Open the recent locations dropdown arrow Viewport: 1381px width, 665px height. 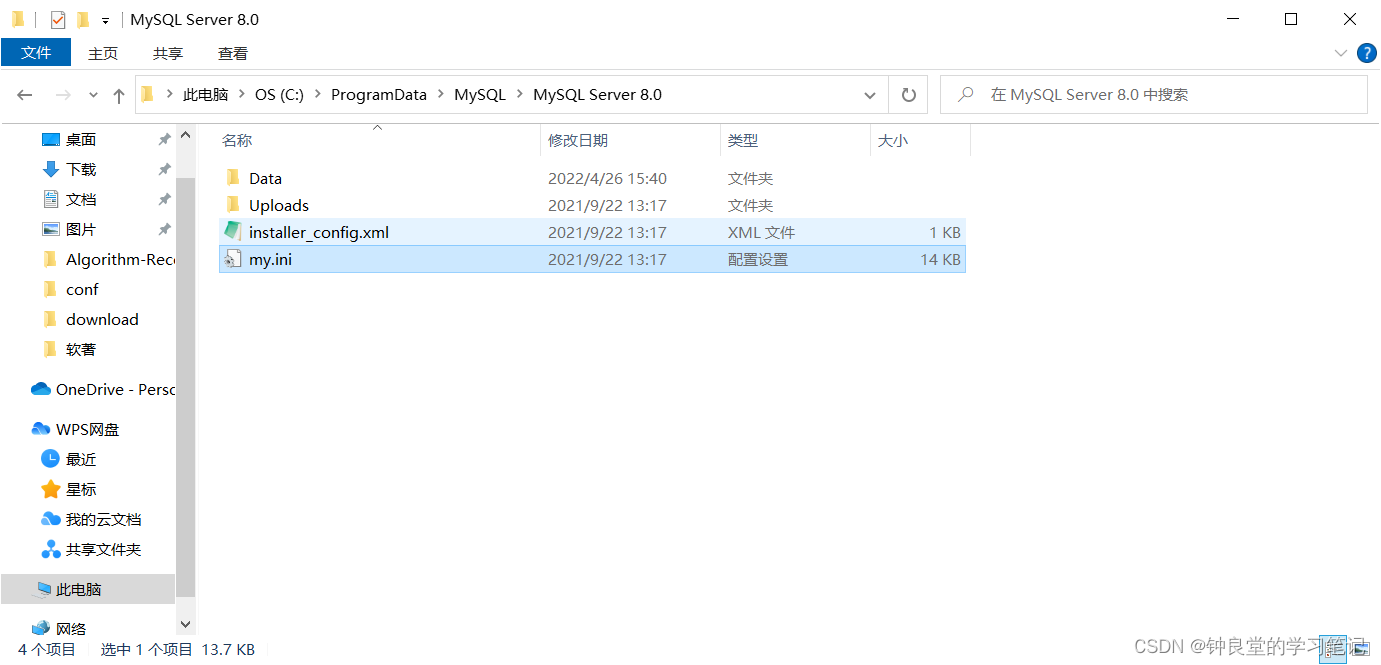point(93,95)
